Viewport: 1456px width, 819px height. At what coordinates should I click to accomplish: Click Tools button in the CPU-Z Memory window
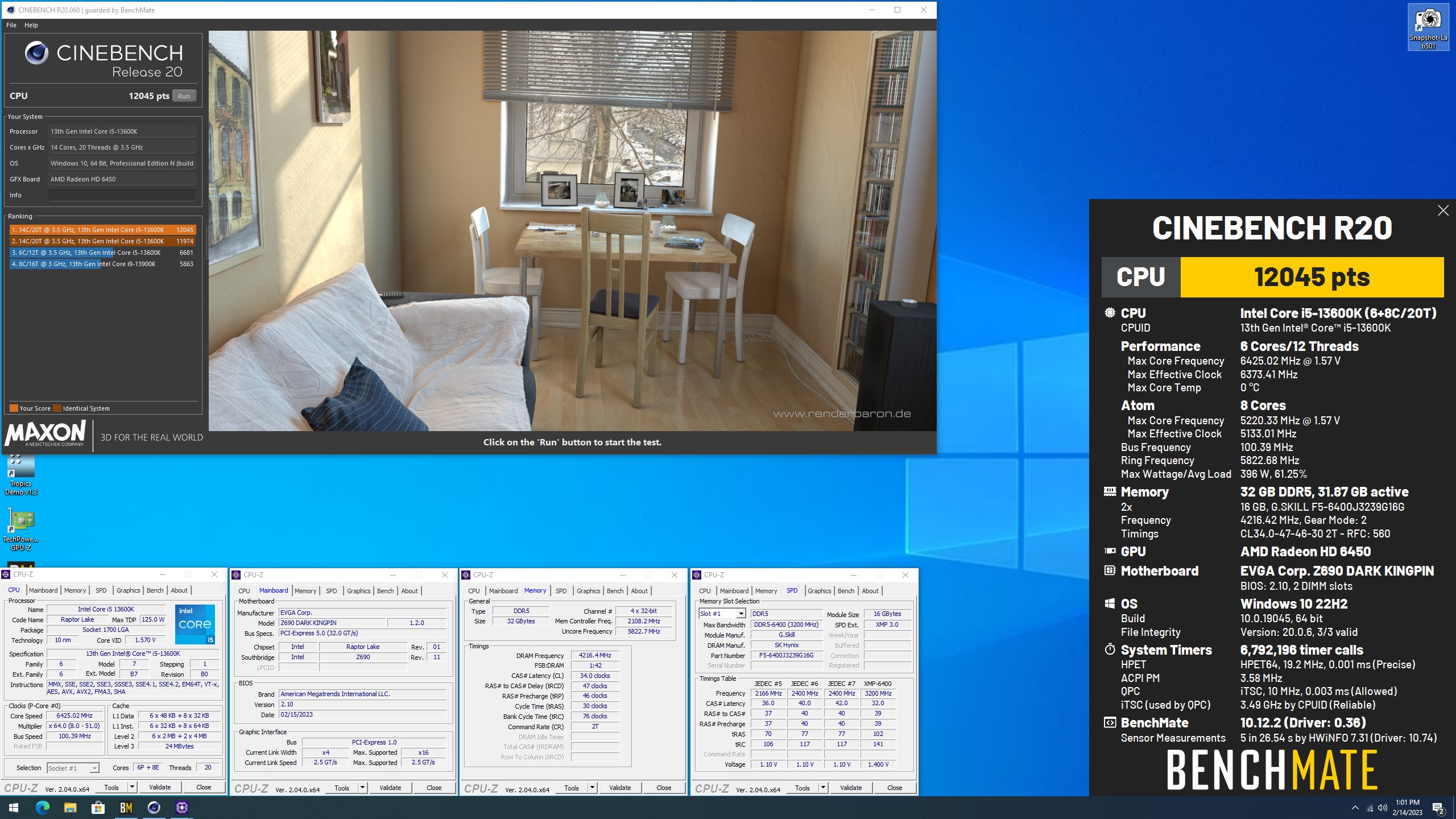point(572,788)
